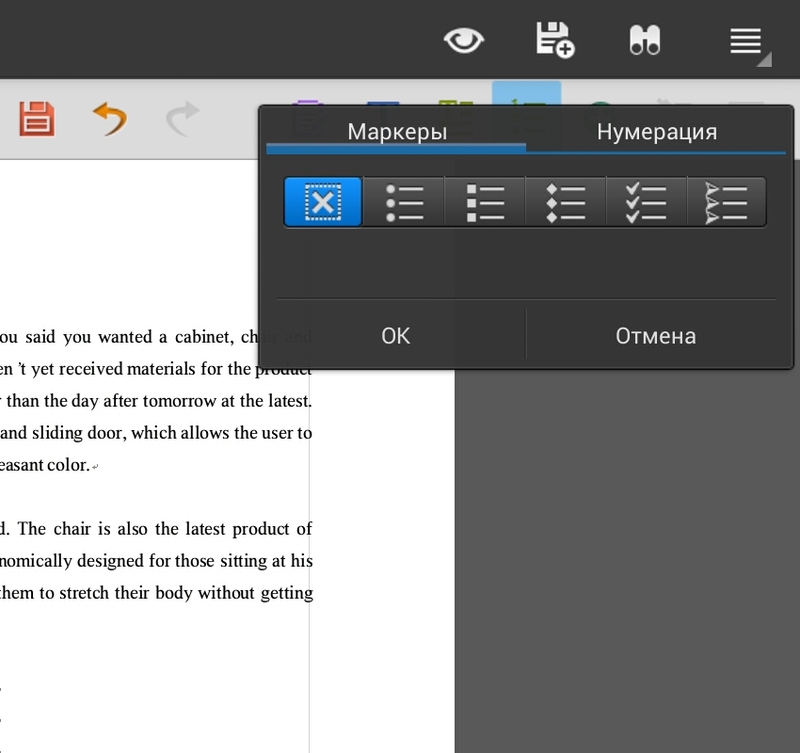
Task: Click the text "than the day after tomorrow"
Action: [x=111, y=401]
